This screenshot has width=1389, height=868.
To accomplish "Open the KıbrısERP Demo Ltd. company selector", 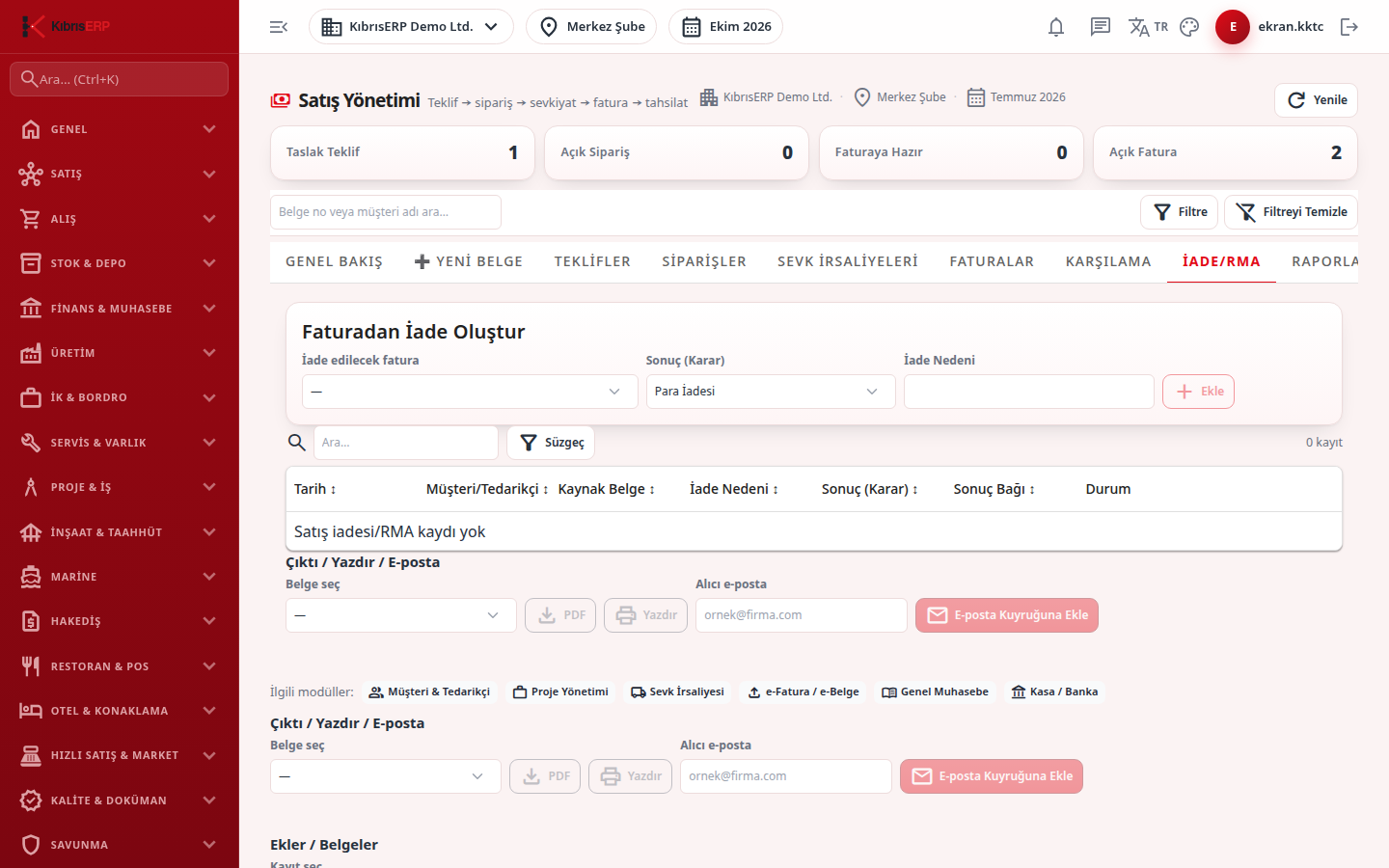I will 411,27.
